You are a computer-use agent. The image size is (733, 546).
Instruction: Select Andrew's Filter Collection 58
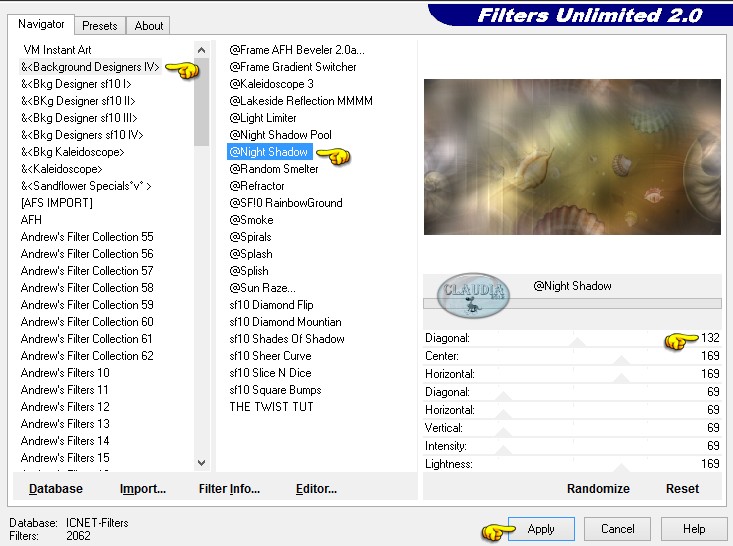[87, 287]
